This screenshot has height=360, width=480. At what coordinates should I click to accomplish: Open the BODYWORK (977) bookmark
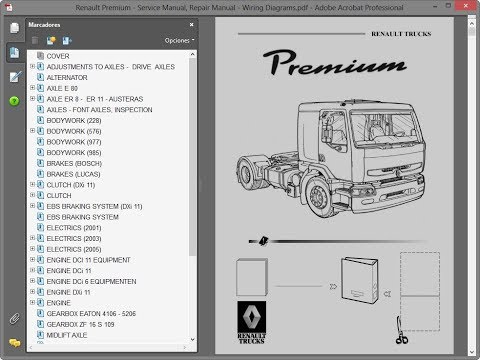point(74,142)
